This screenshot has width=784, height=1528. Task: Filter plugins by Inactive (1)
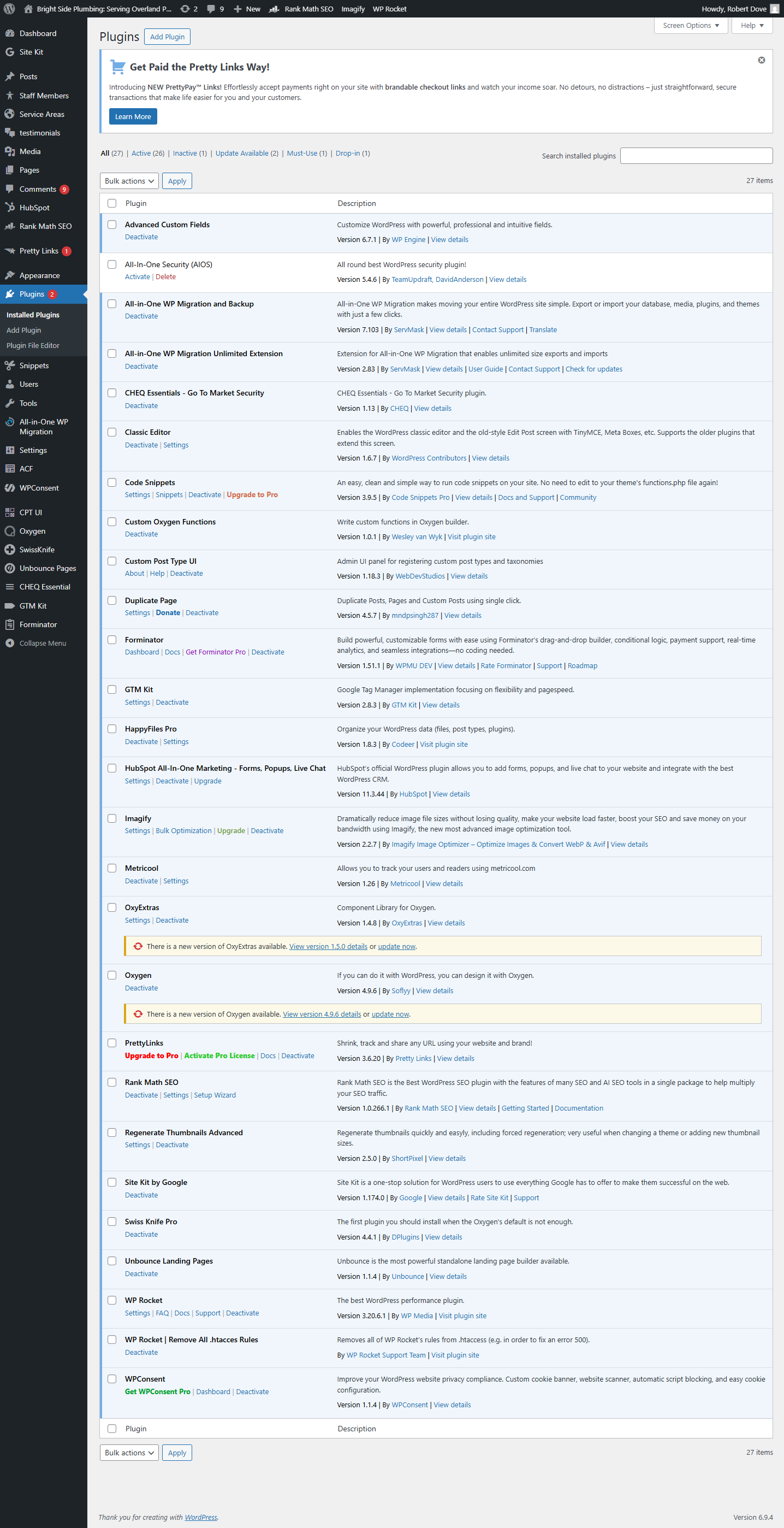click(x=189, y=153)
